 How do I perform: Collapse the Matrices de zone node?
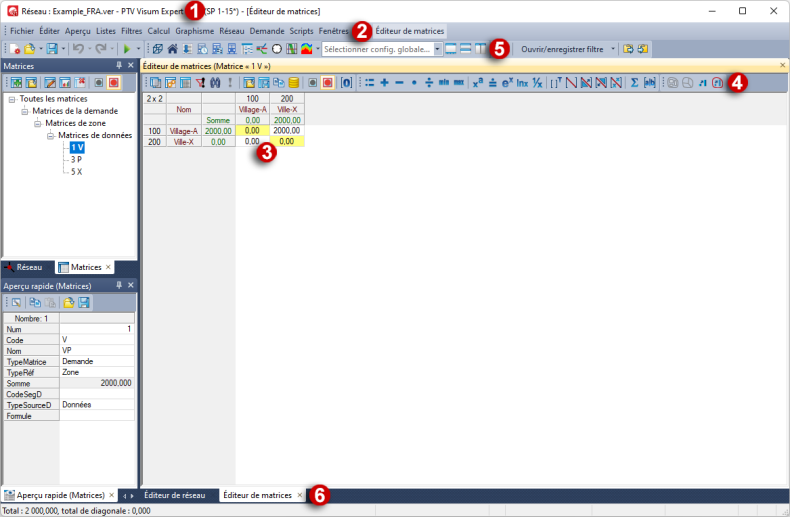point(37,123)
